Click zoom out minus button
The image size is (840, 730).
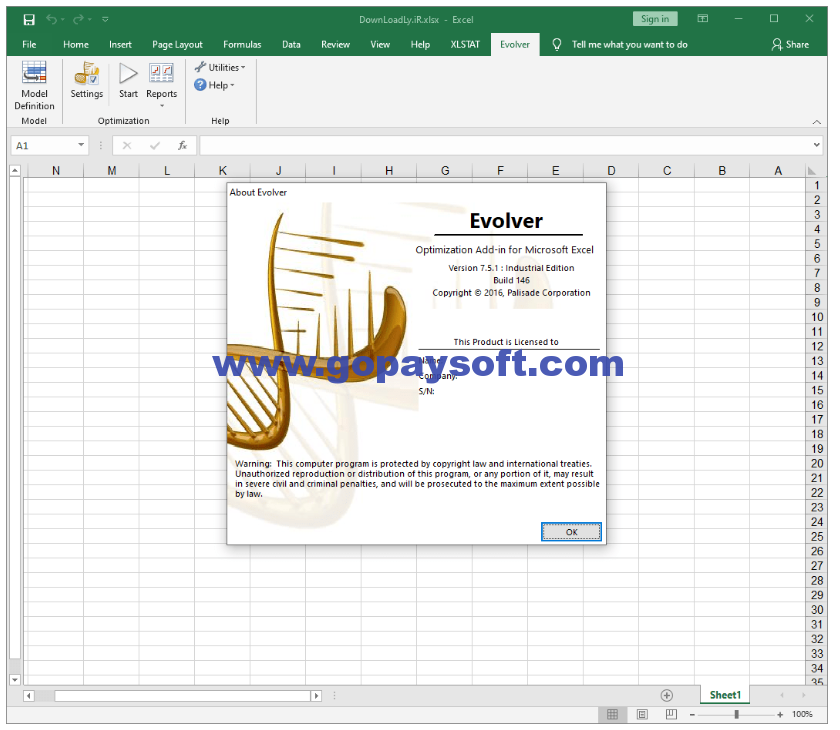[x=692, y=714]
